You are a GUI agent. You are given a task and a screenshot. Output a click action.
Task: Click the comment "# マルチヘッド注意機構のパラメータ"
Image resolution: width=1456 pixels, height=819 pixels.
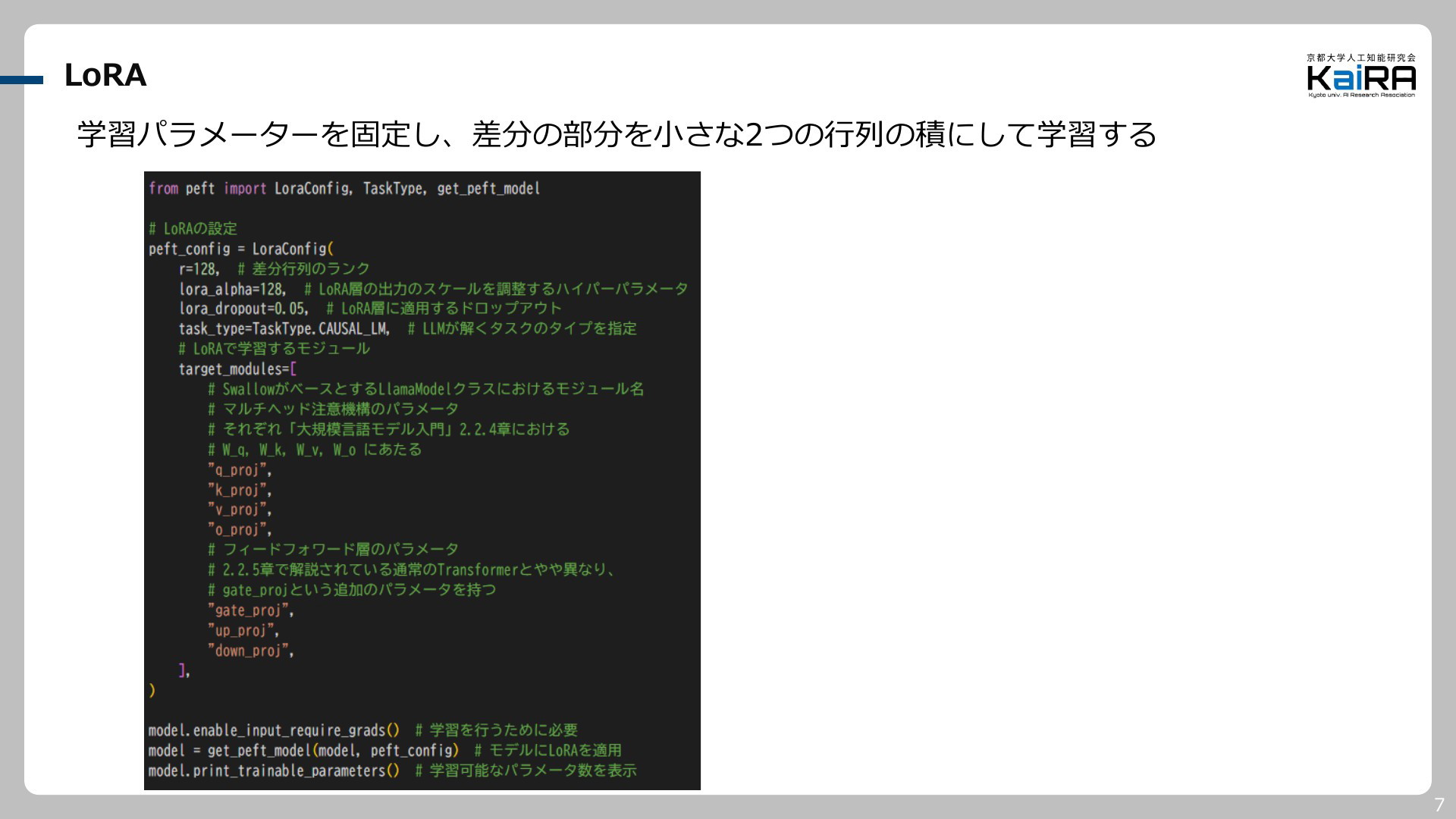click(x=334, y=409)
